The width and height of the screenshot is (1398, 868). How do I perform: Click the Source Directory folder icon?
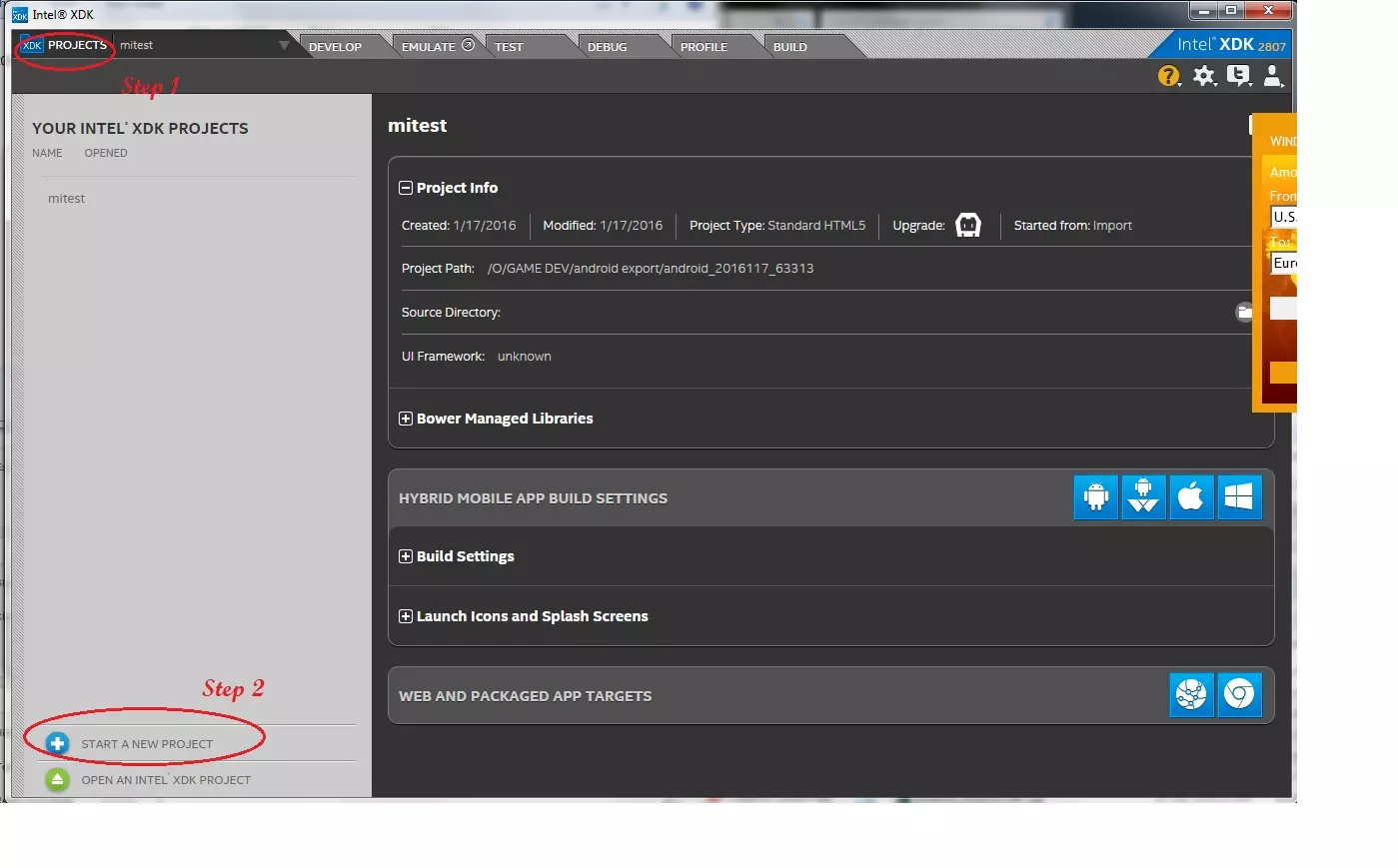(1244, 313)
